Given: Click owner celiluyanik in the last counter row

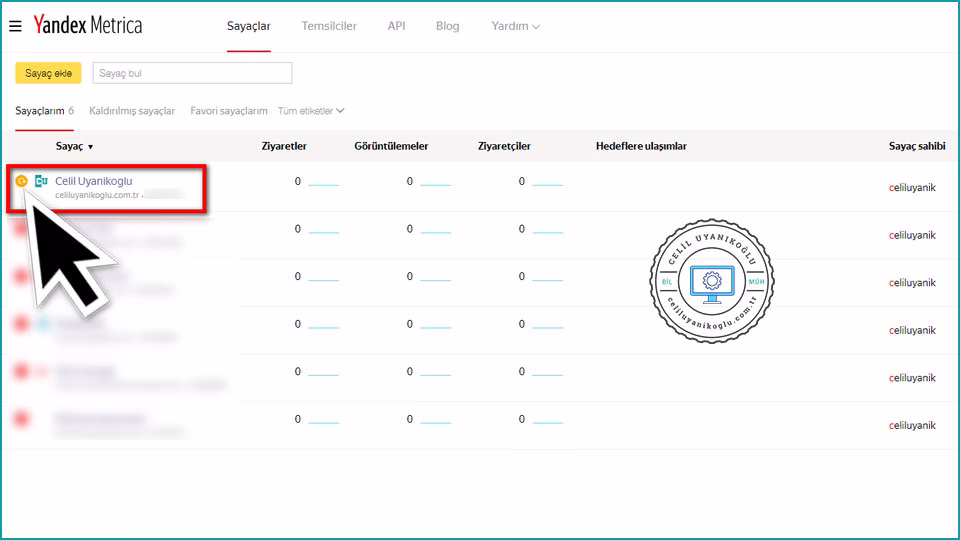Looking at the screenshot, I should (x=912, y=426).
